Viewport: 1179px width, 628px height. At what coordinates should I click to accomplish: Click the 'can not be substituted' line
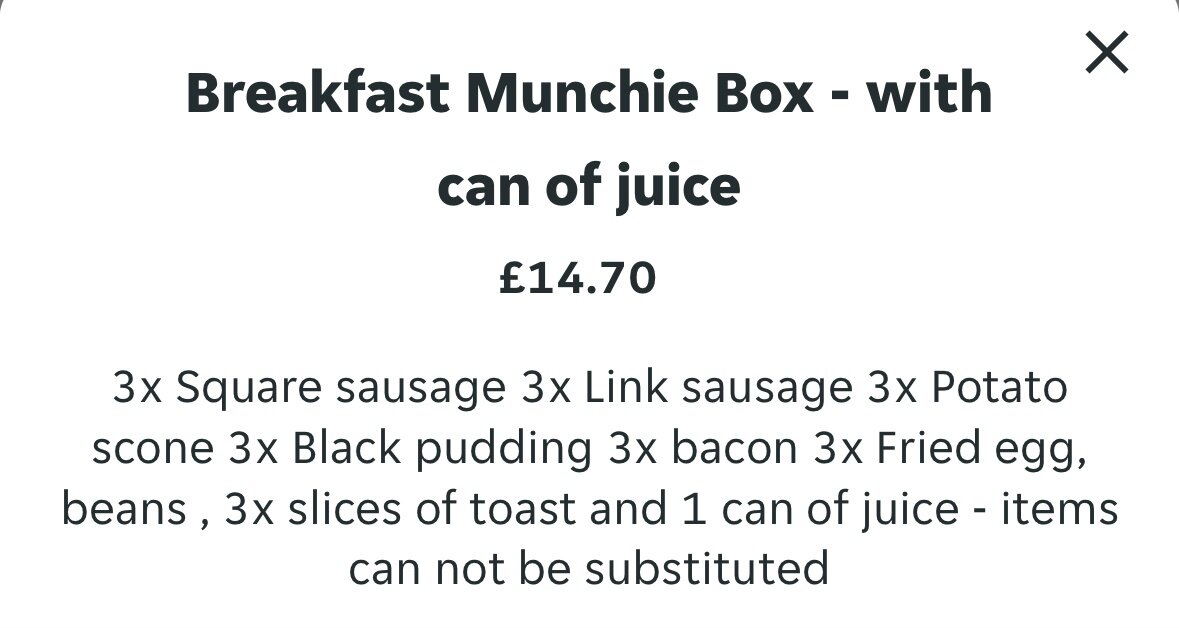tap(589, 569)
